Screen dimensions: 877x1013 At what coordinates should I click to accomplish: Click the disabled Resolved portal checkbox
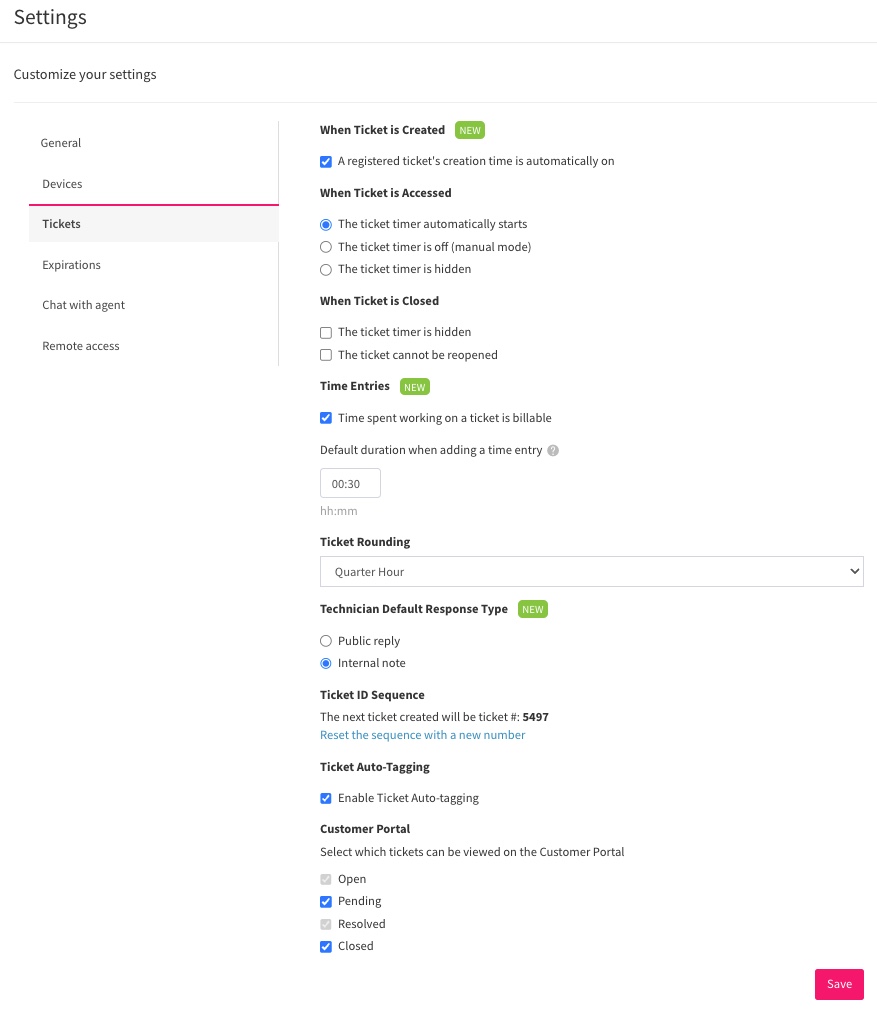(326, 924)
